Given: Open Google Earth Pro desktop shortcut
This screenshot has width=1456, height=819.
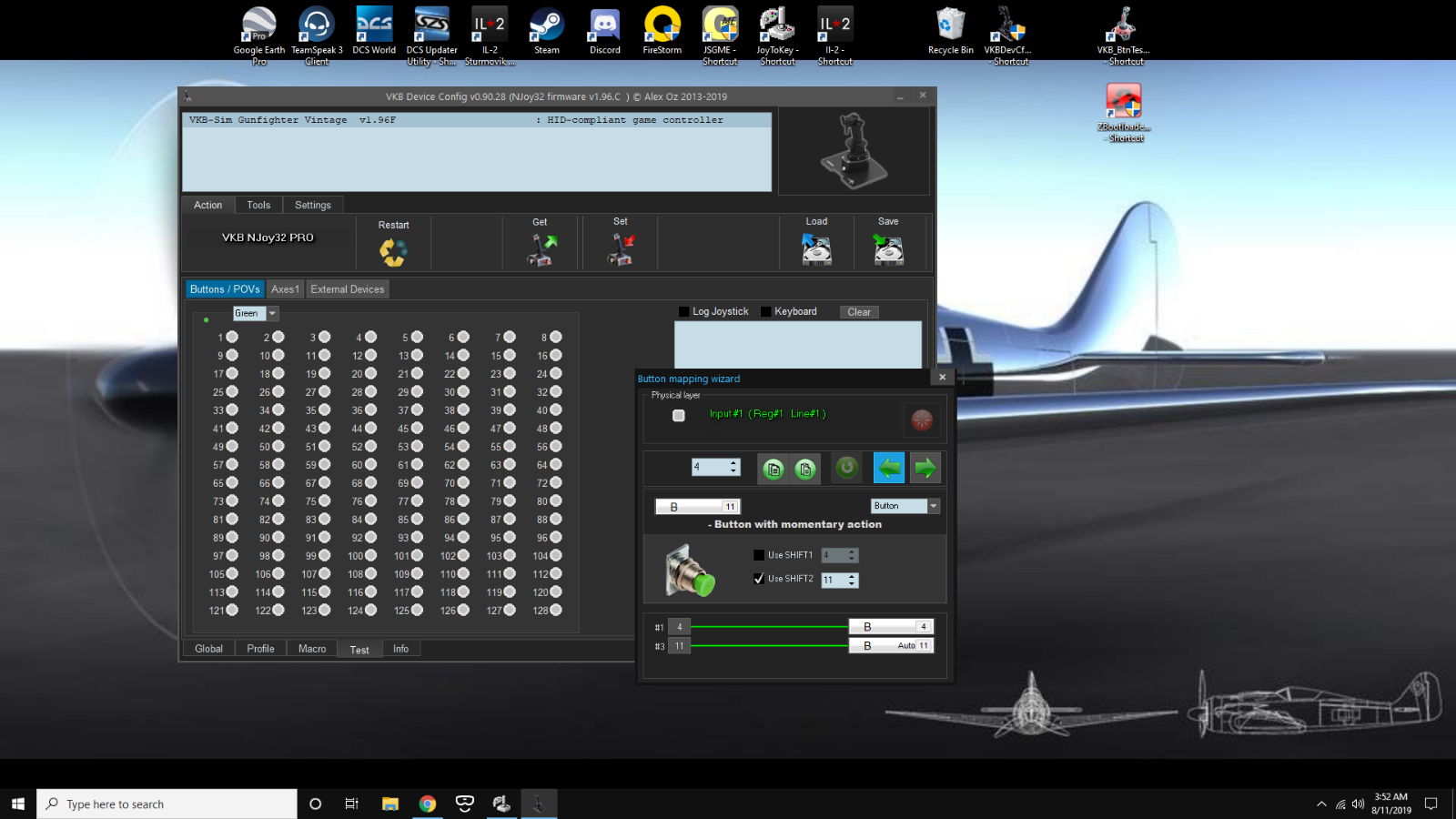Looking at the screenshot, I should (259, 35).
